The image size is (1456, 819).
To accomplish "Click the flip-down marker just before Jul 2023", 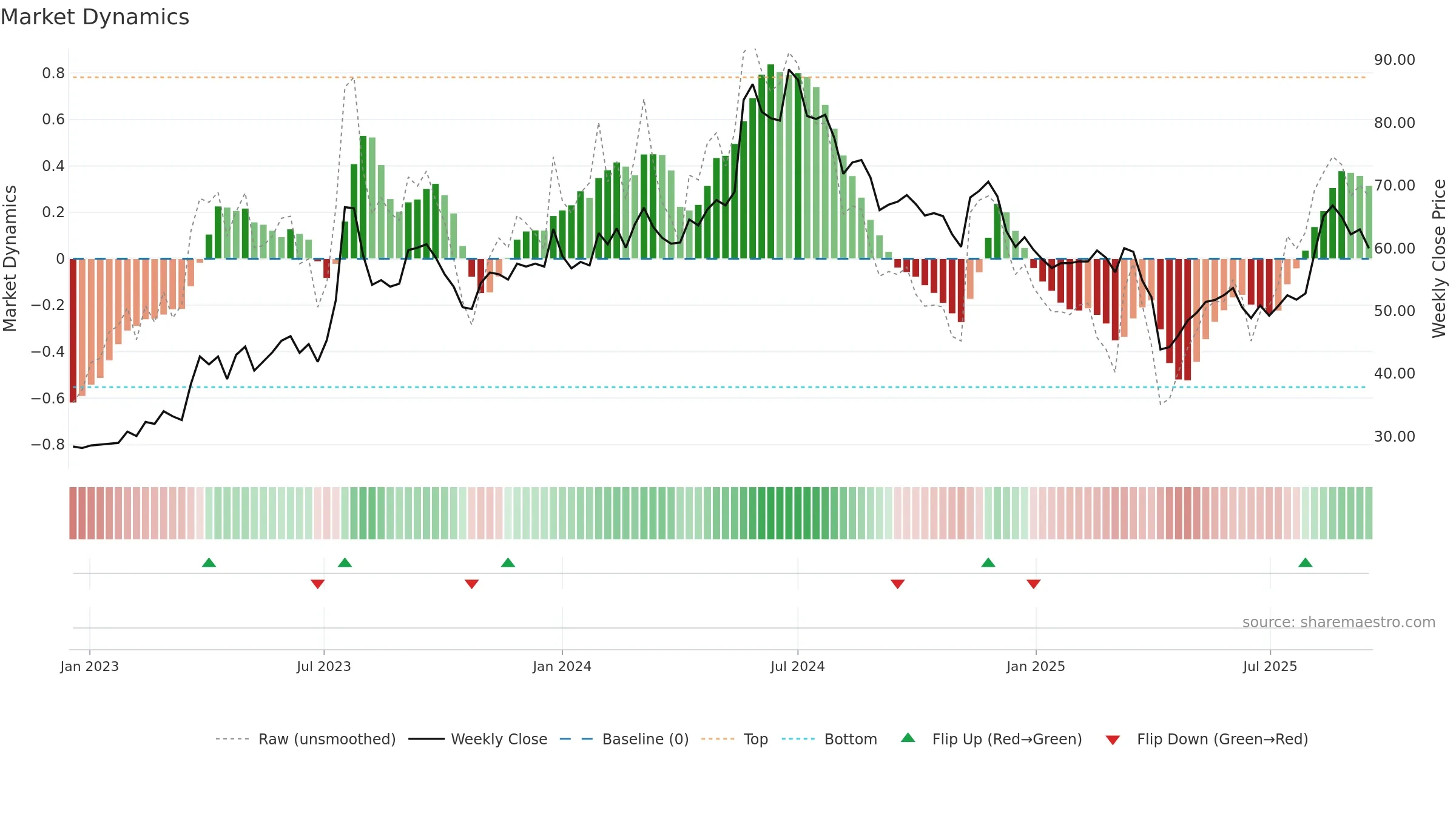I will coord(317,584).
